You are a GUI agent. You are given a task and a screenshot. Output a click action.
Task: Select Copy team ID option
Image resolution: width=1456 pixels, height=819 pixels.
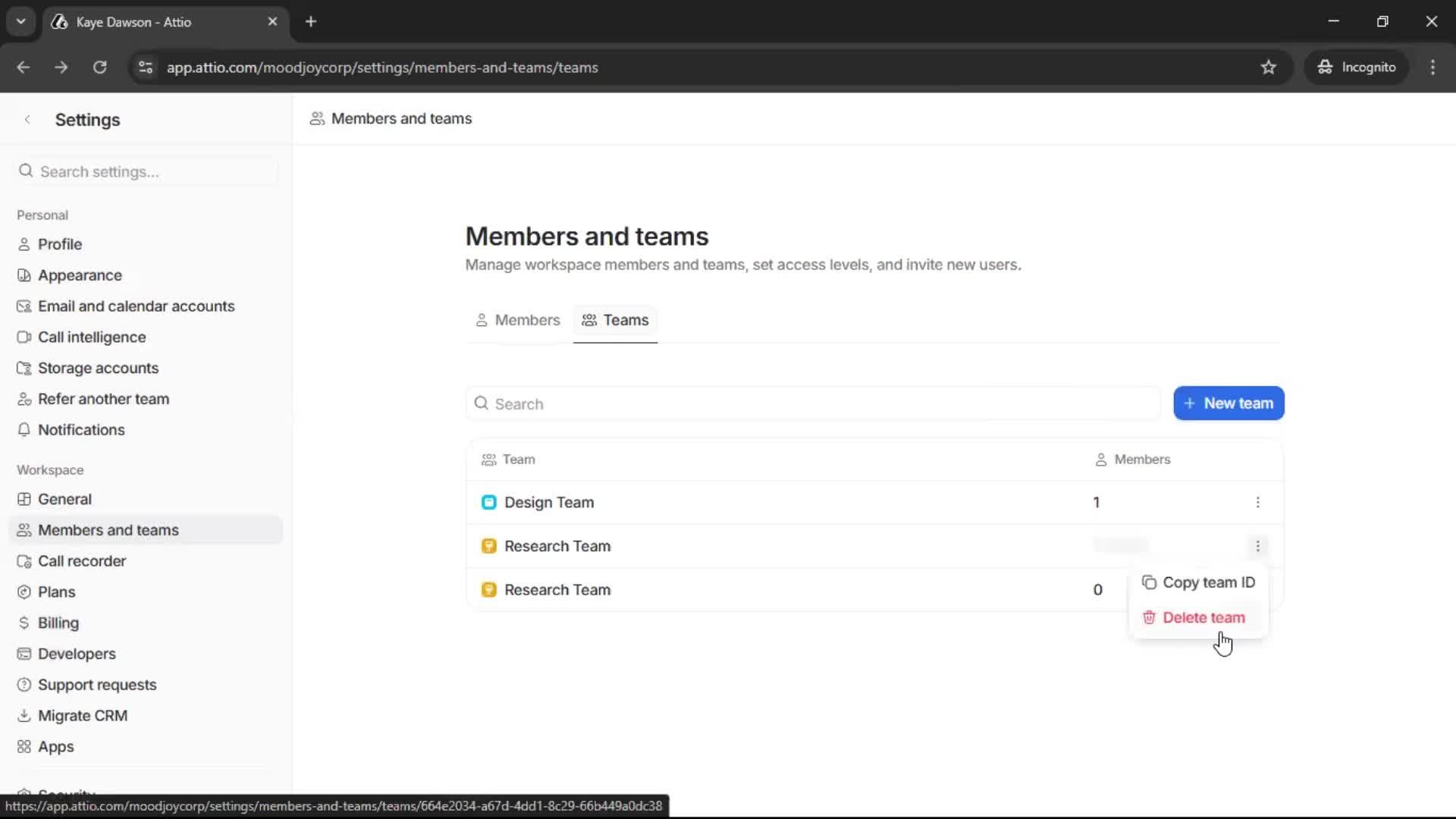pos(1210,582)
